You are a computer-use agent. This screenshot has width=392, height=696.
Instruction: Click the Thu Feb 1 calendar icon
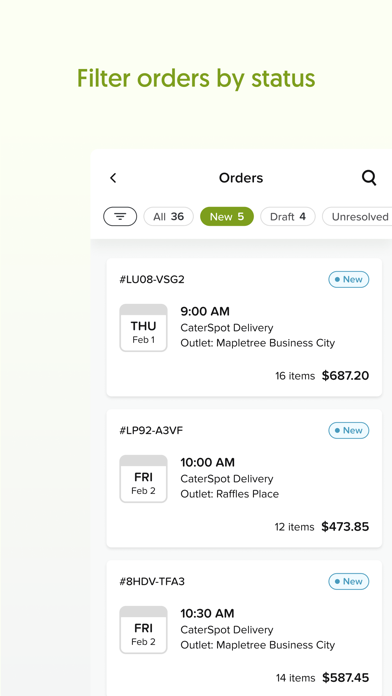(143, 328)
